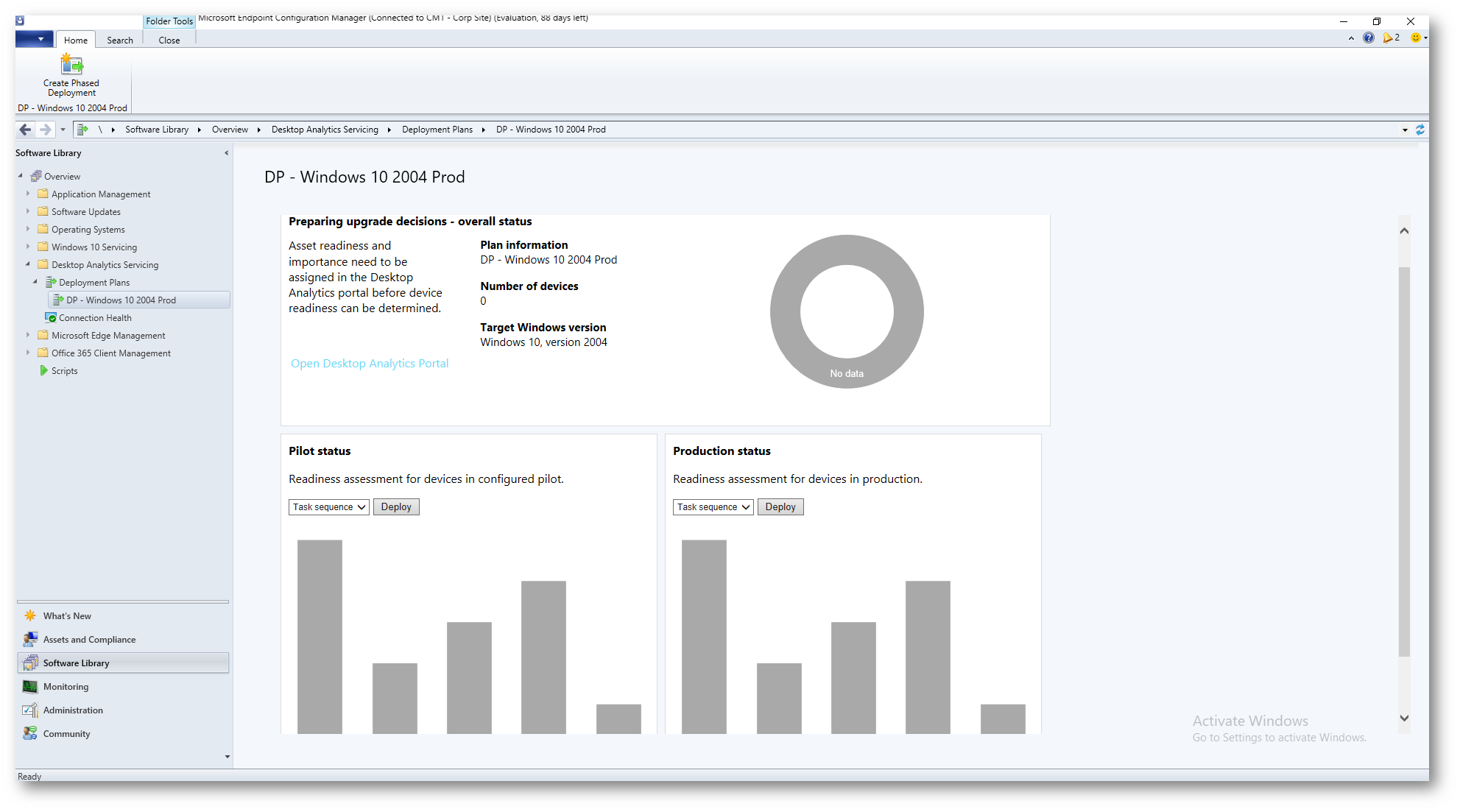Select the Software Updates folder icon
The width and height of the screenshot is (1460, 812).
[43, 211]
